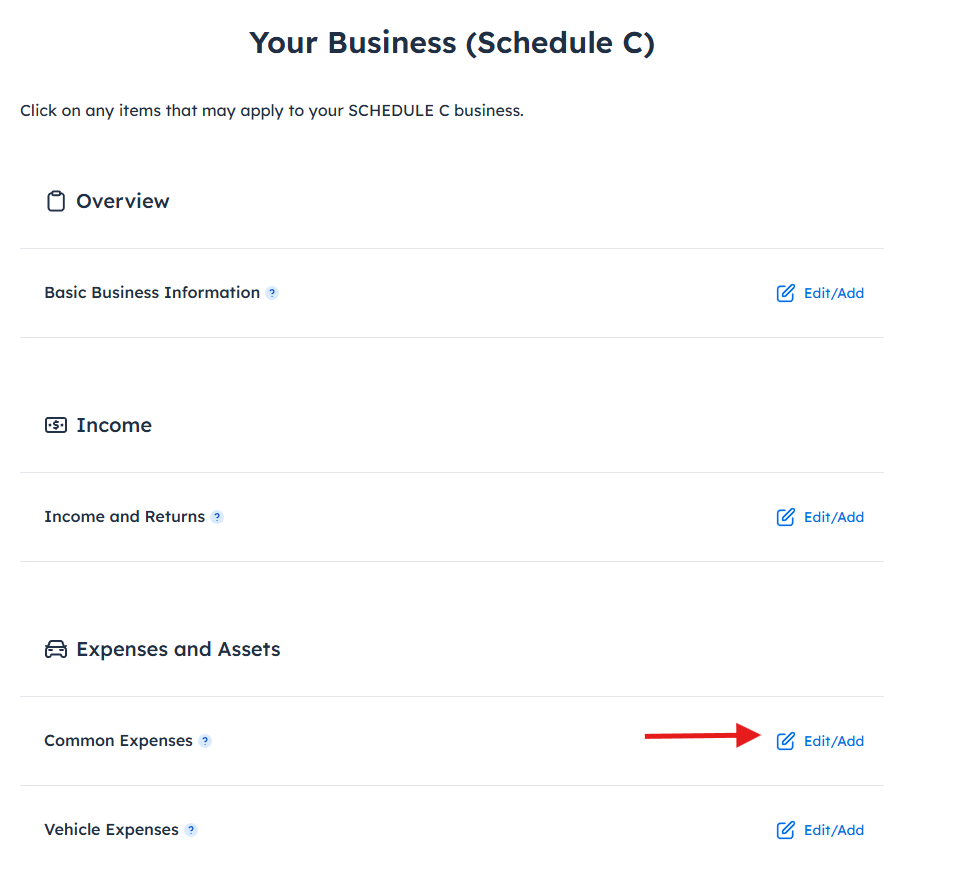
Task: Click the car icon beside Expenses and Assets
Action: point(56,648)
